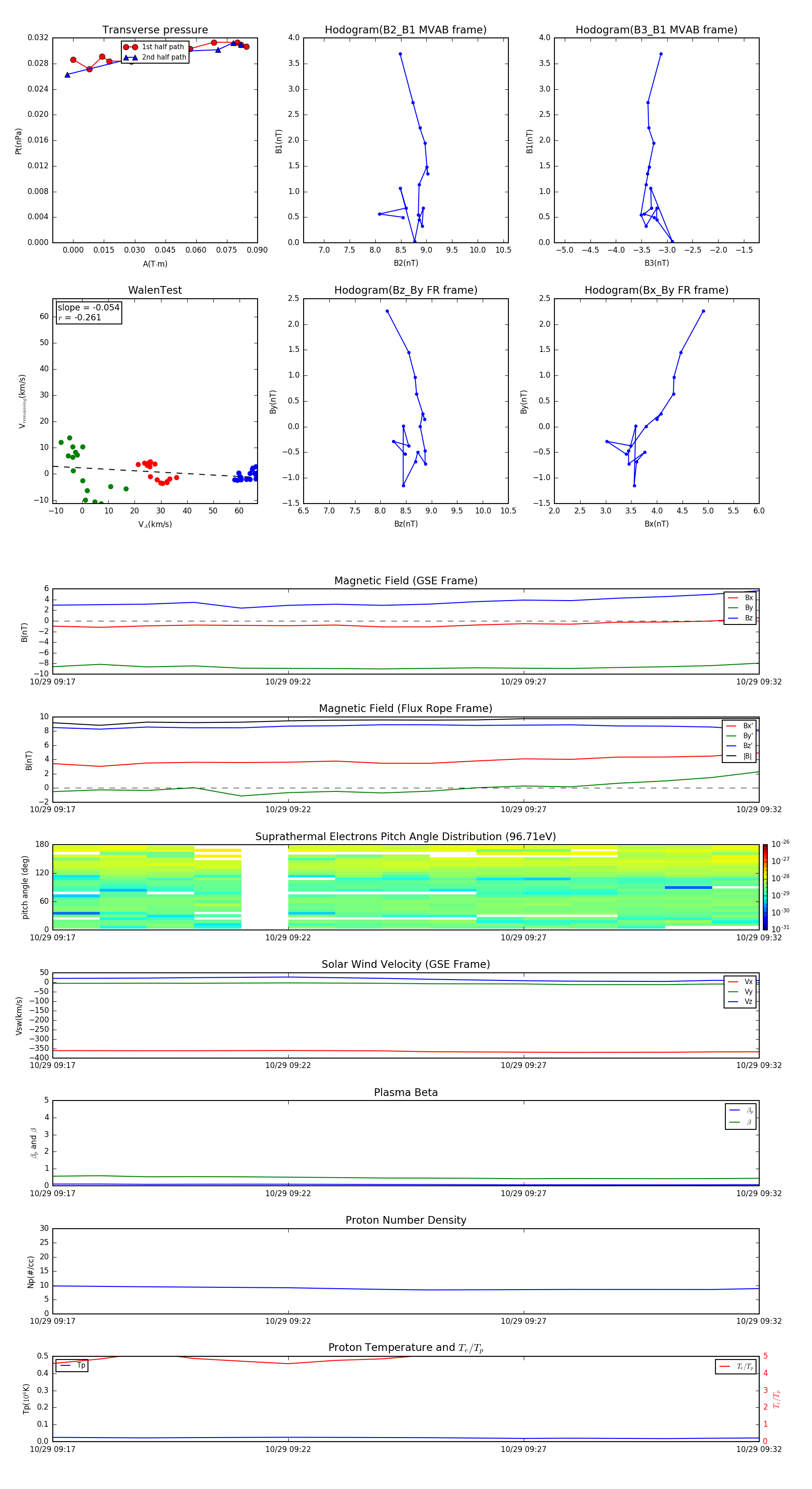Click 'B3(nT)' axis label
Image resolution: width=812 pixels, height=1489 pixels.
656,263
